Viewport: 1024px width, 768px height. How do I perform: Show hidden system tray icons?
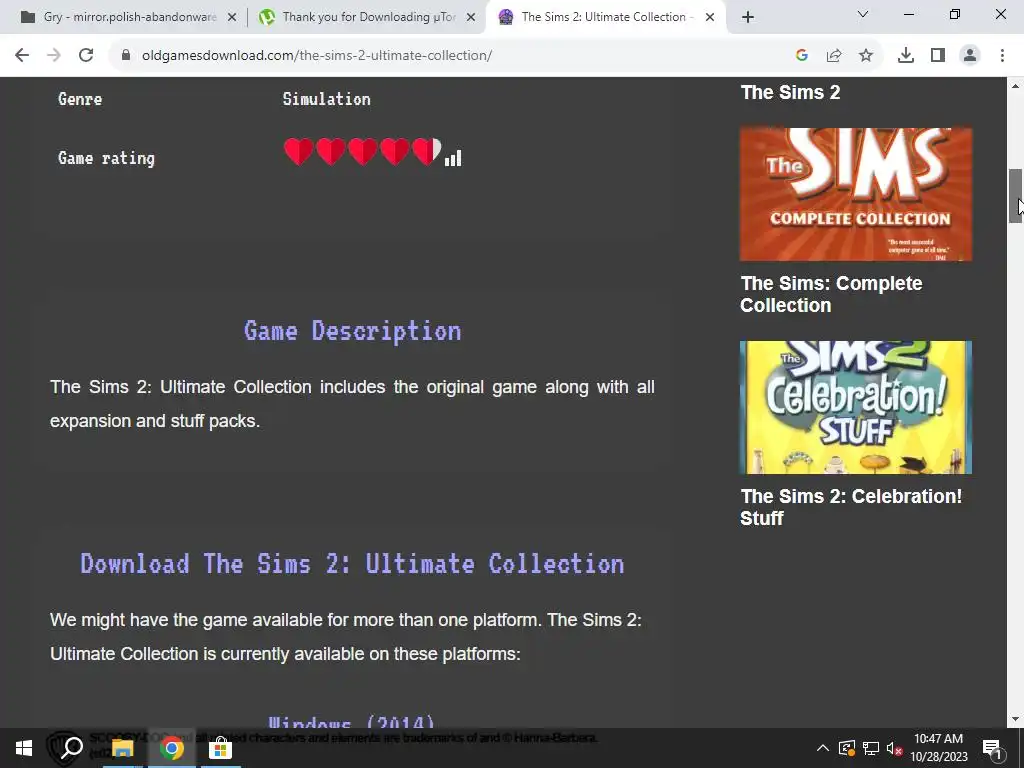point(823,748)
